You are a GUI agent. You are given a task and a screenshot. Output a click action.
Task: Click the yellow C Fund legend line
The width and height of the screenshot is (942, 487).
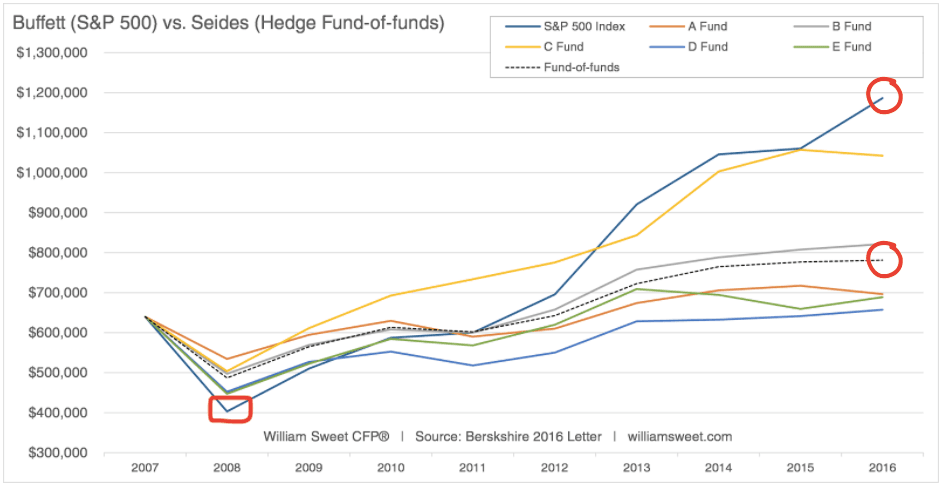point(521,46)
